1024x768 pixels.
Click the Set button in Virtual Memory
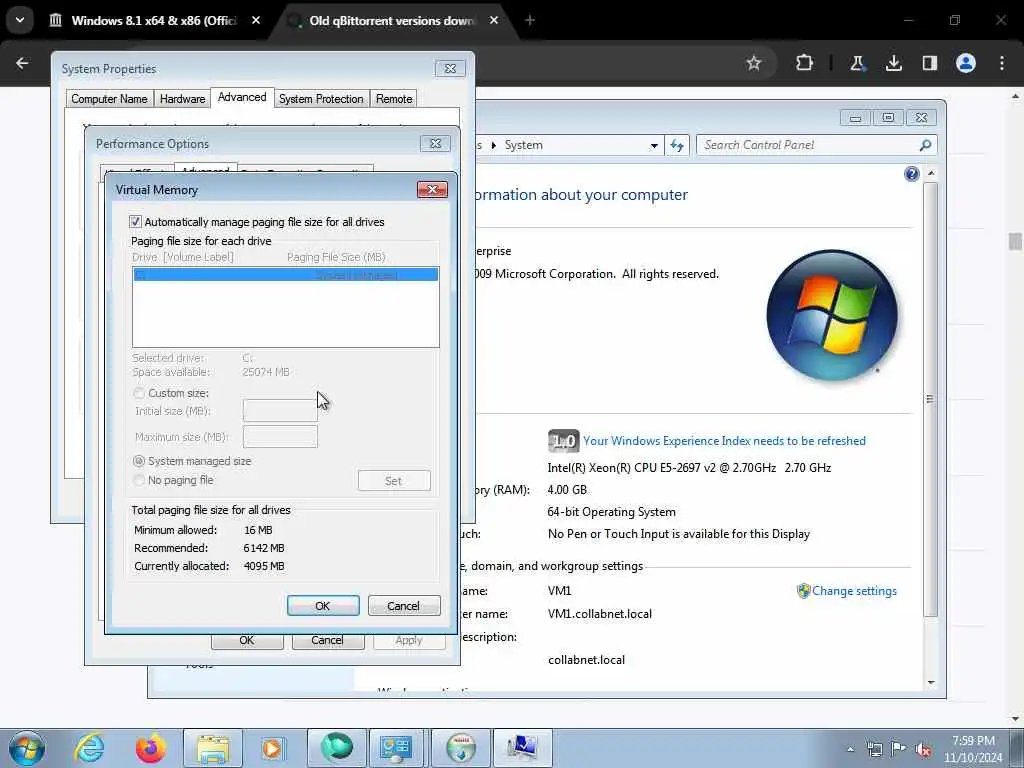coord(394,481)
